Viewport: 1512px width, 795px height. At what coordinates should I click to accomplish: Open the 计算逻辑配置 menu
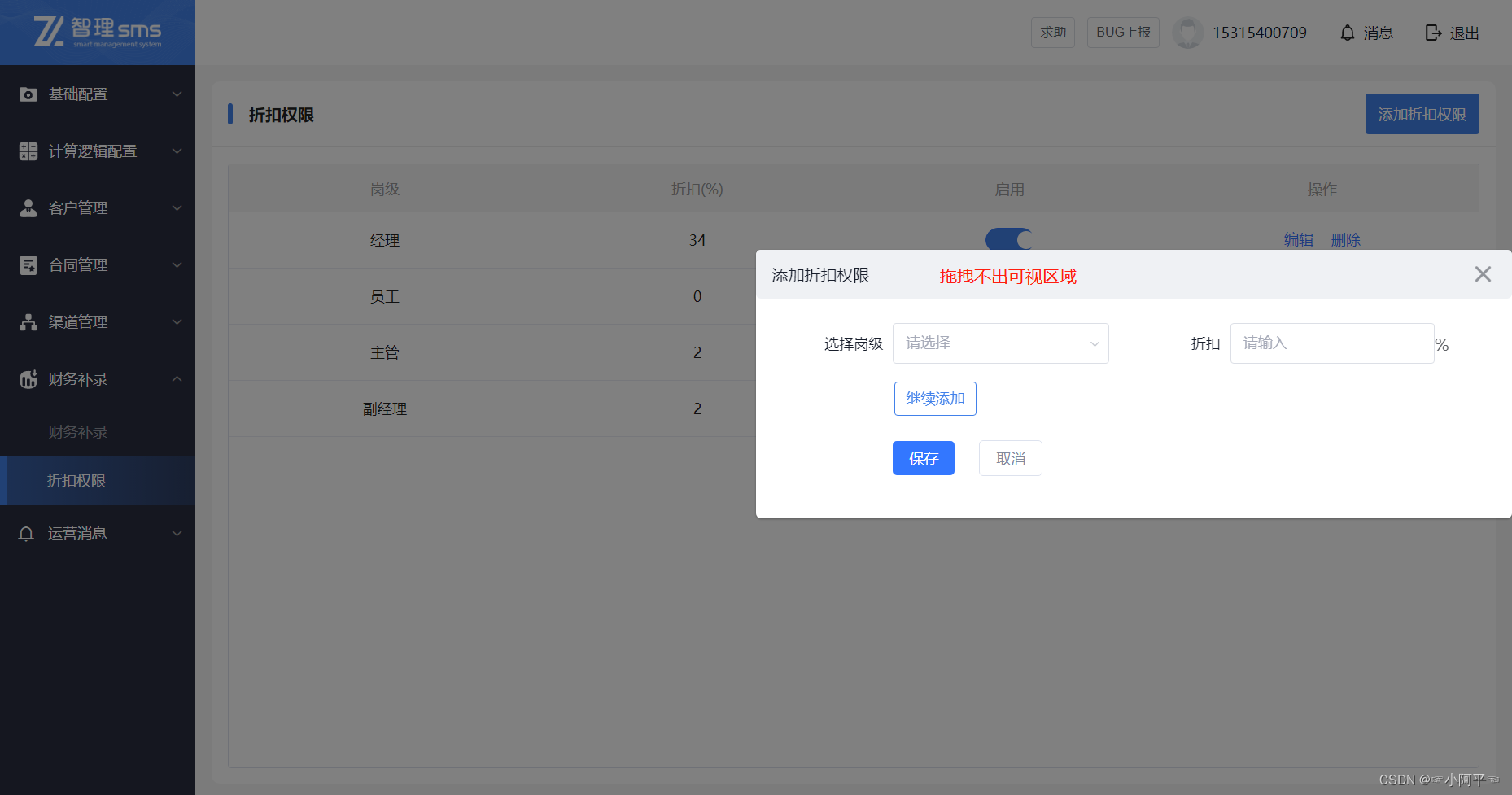pos(98,151)
